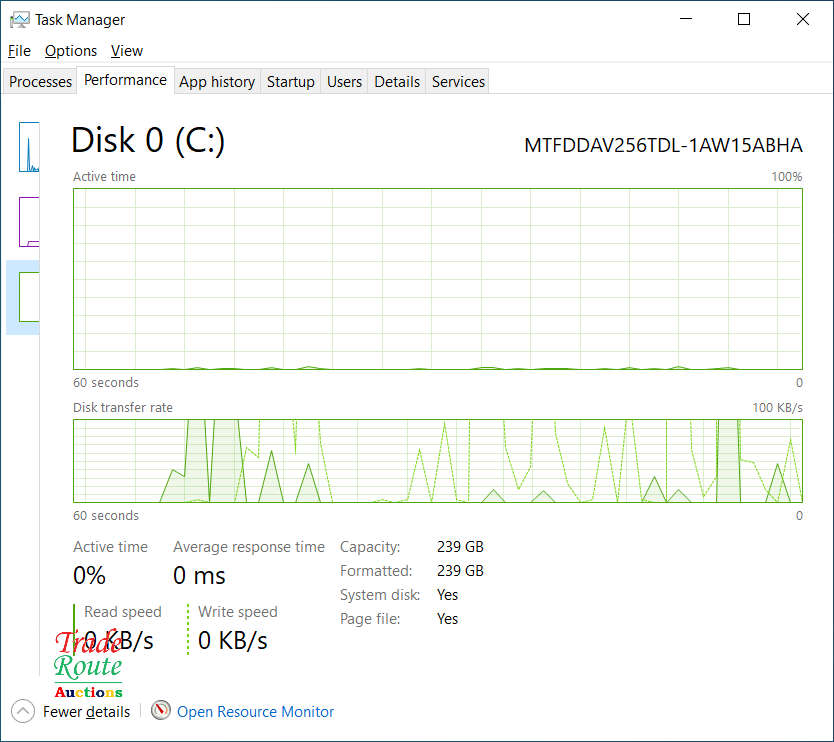The width and height of the screenshot is (834, 742).
Task: Select the Memory graph in the sidebar
Action: point(27,222)
